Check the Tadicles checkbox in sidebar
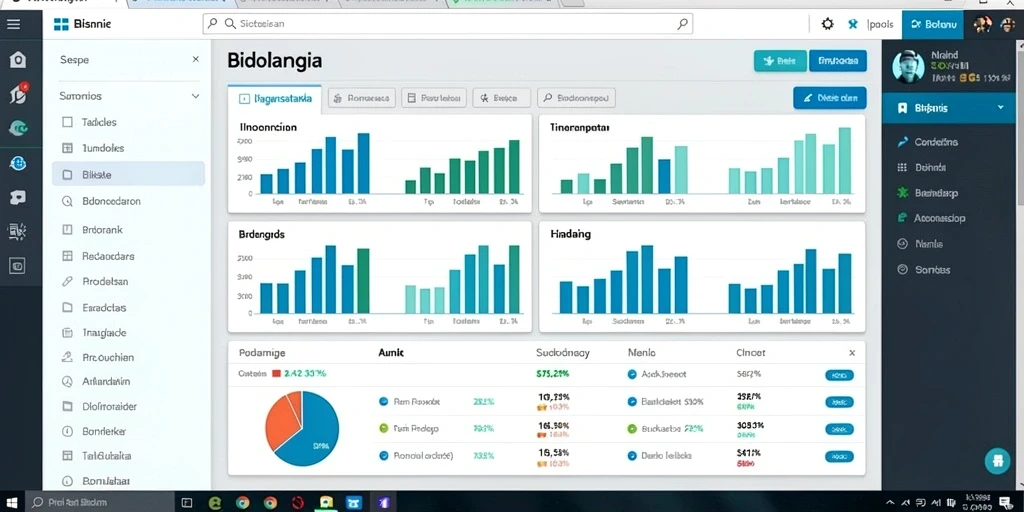1024x512 pixels. coord(67,122)
